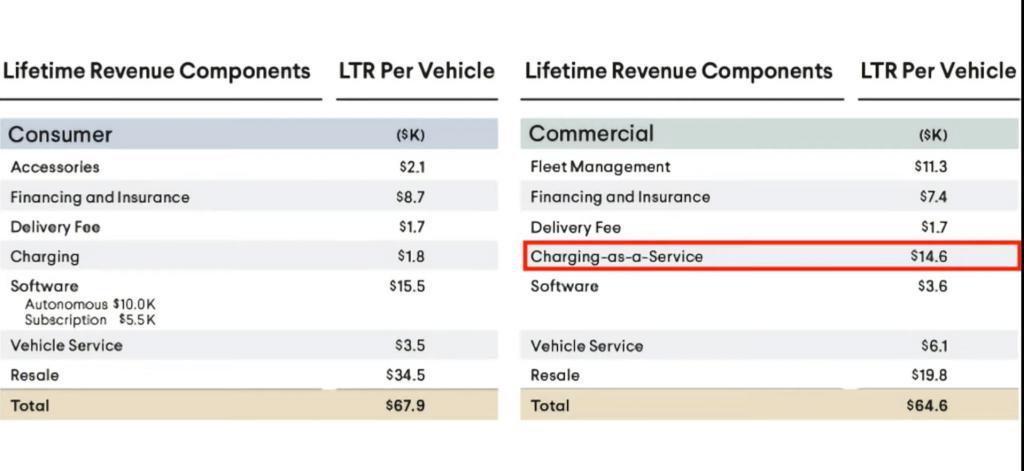
Task: Select the Commercial Software $3.6 value
Action: pos(933,286)
